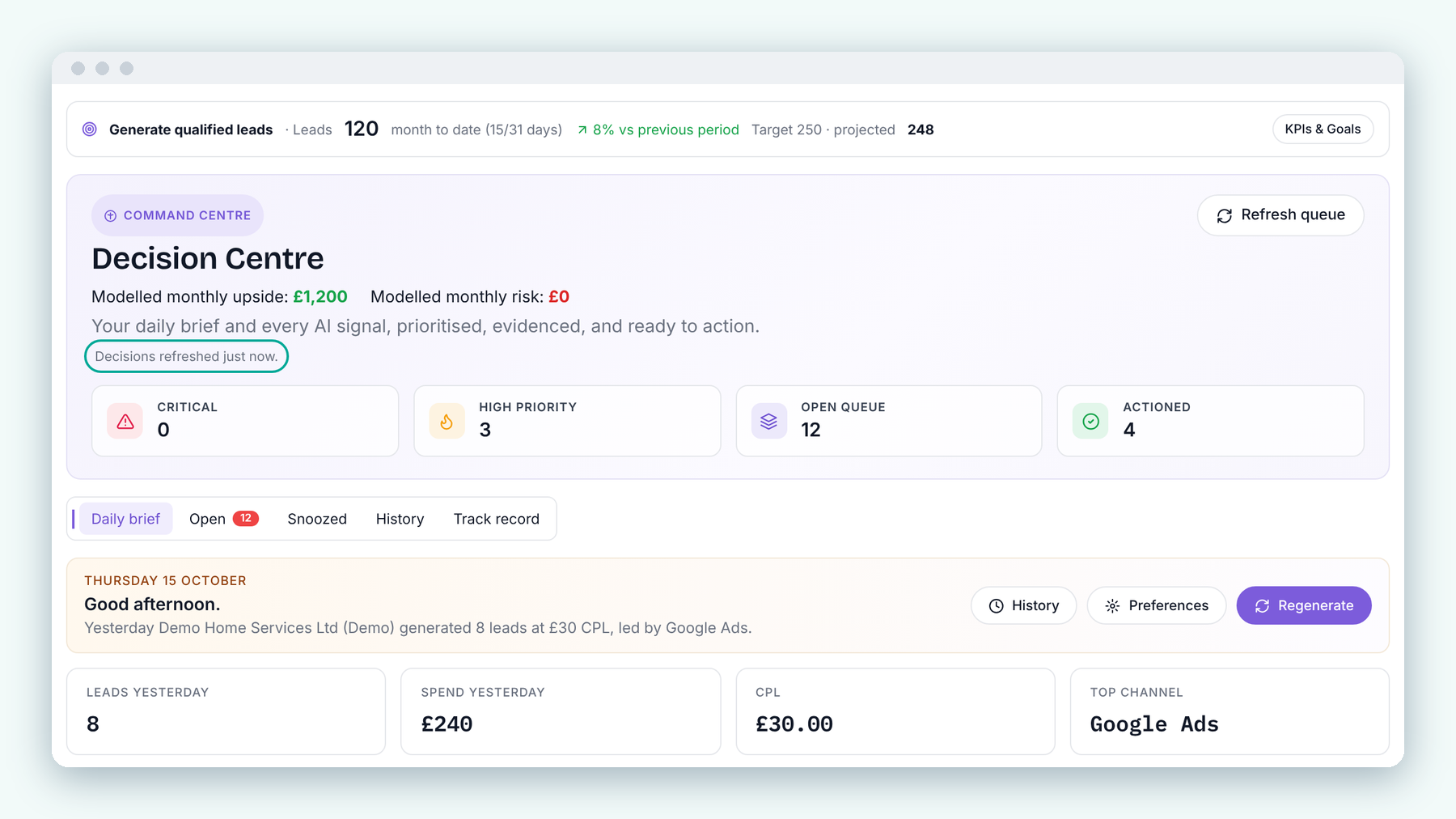Viewport: 1456px width, 819px height.
Task: Click the Critical warning triangle icon
Action: [x=125, y=421]
